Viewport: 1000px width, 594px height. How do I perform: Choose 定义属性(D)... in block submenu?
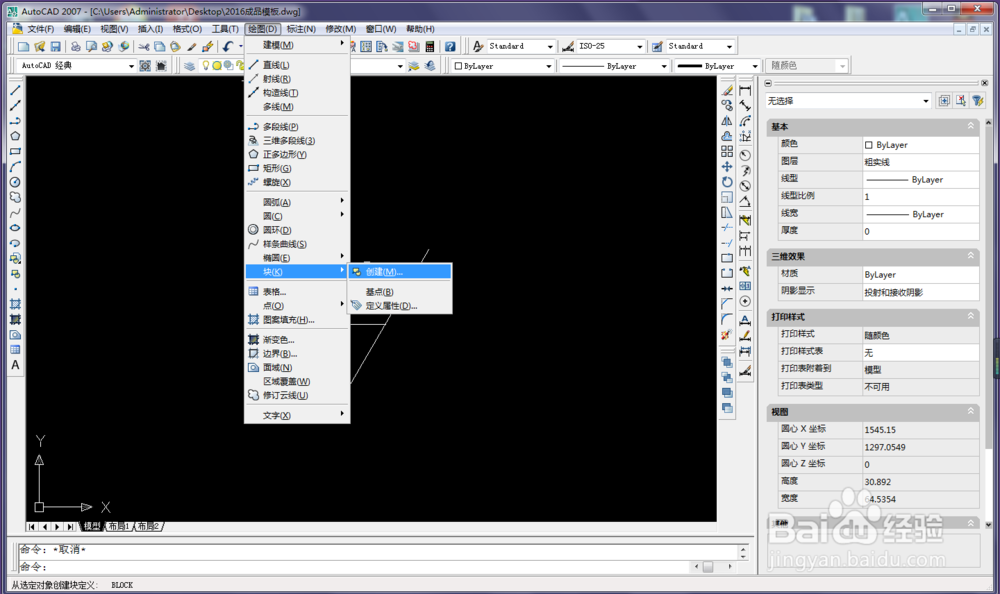[x=400, y=306]
